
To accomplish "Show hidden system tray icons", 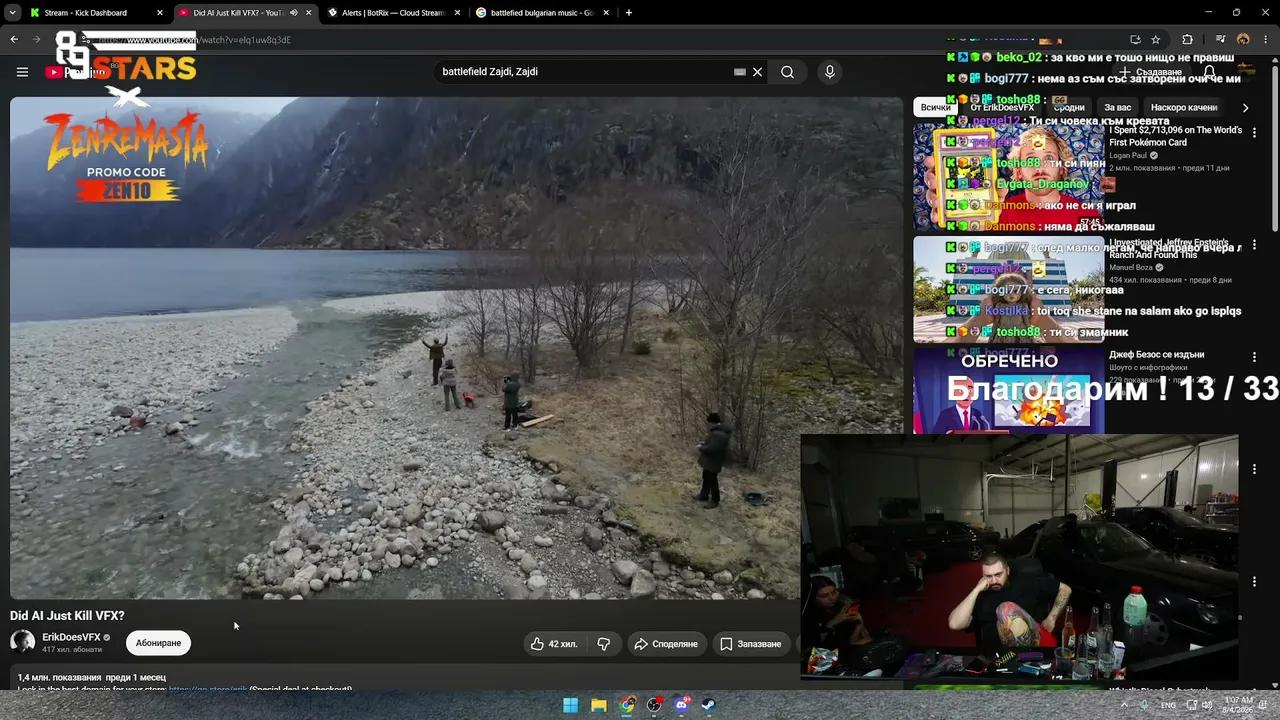I will [x=1124, y=705].
